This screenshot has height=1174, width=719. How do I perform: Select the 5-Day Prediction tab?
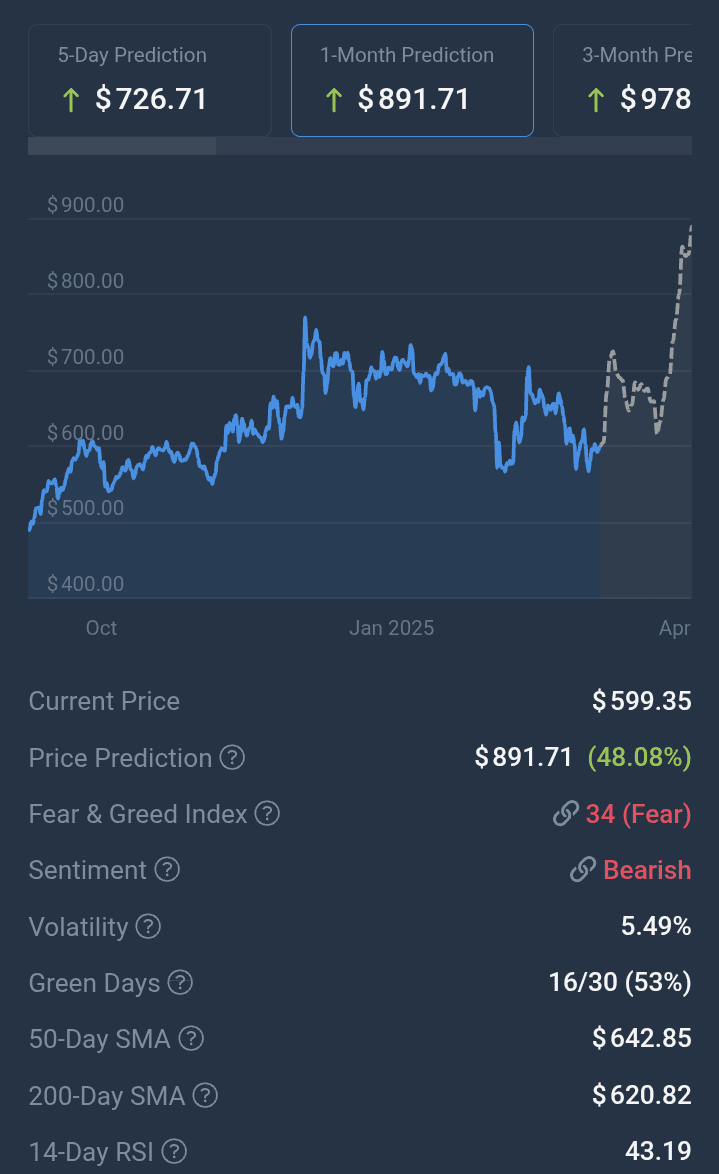150,80
